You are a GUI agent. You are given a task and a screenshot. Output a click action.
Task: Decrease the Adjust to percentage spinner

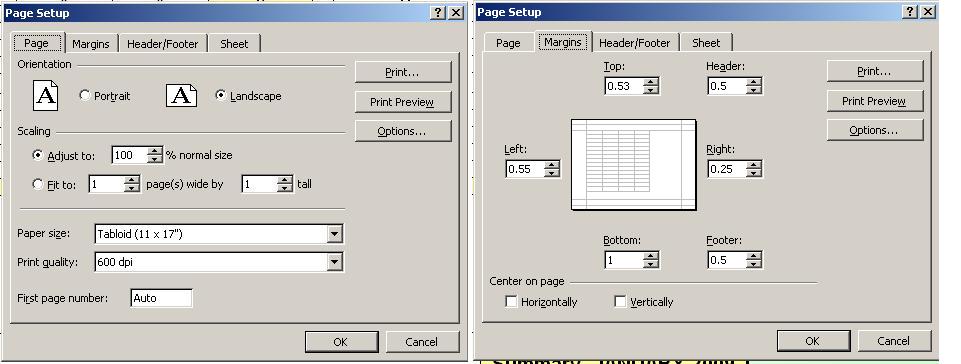click(x=156, y=159)
